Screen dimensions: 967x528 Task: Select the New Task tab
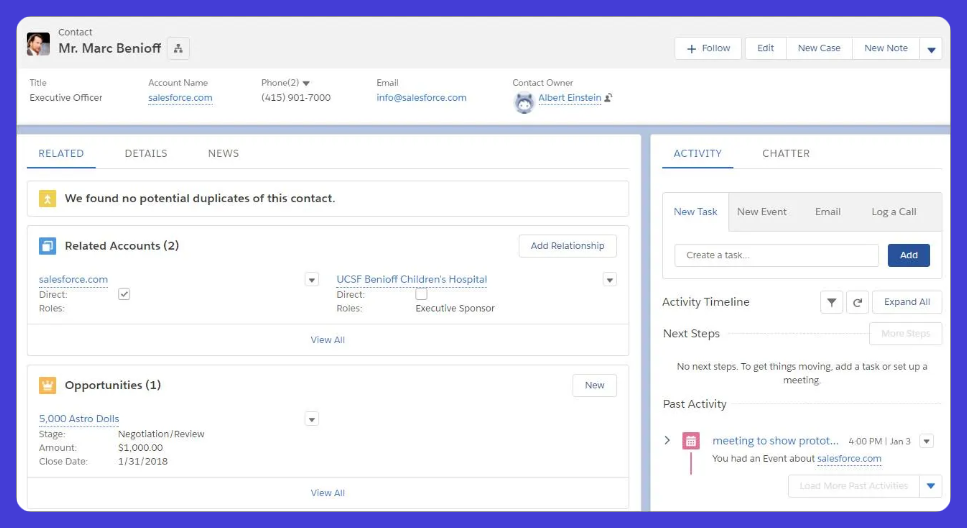(695, 212)
